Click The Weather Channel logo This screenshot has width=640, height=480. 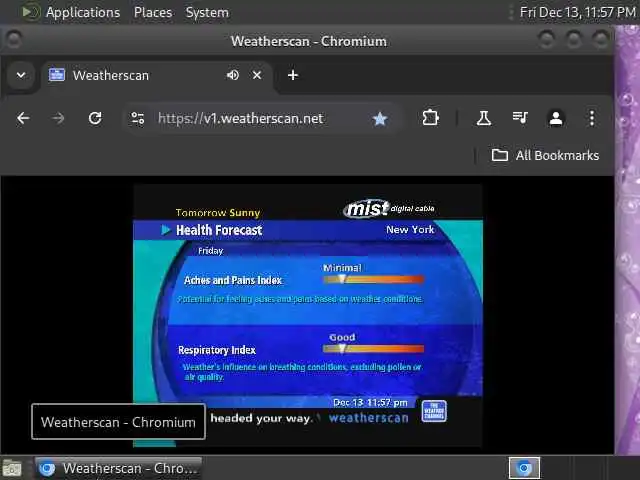434,411
